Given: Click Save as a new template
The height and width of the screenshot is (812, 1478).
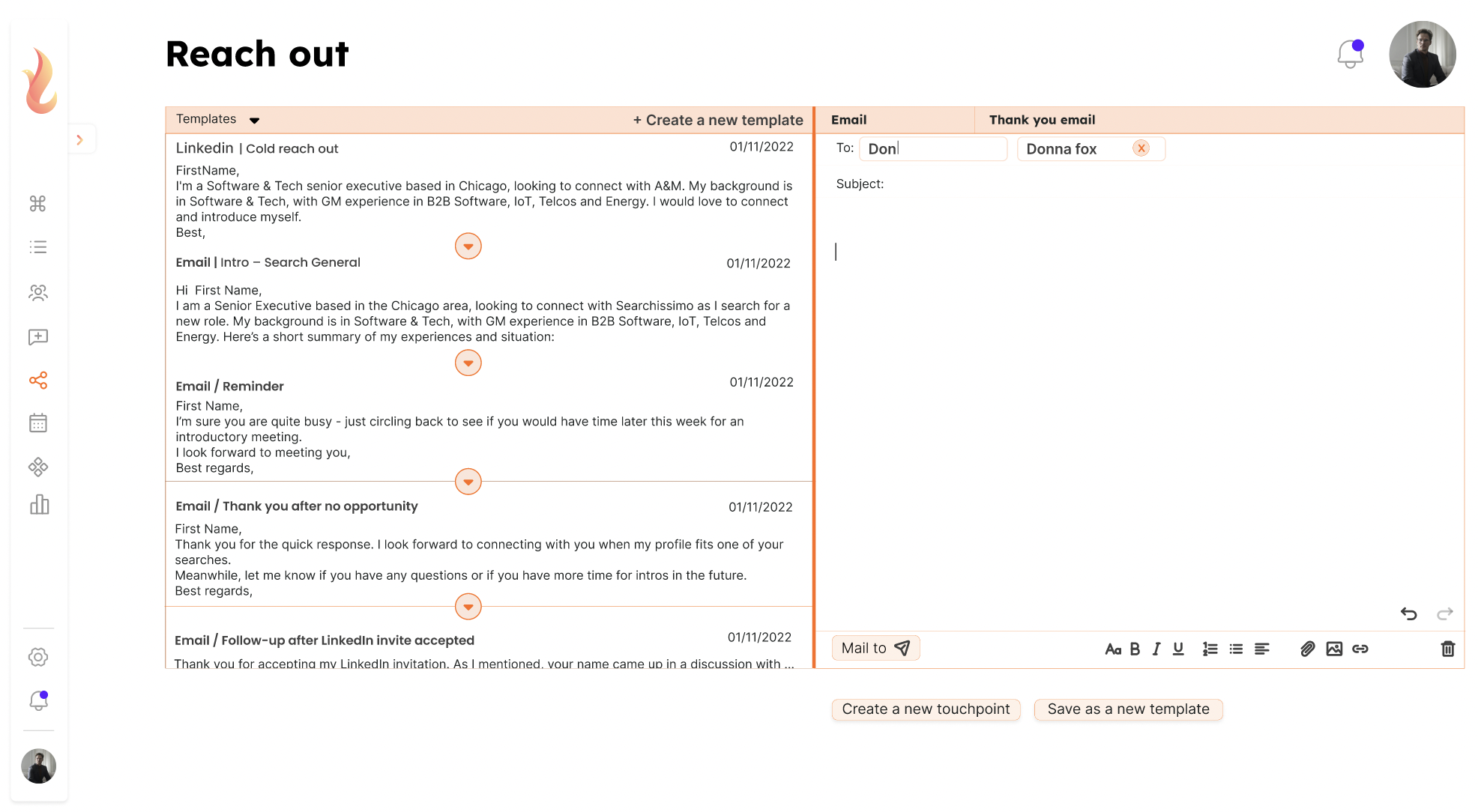Looking at the screenshot, I should tap(1128, 709).
